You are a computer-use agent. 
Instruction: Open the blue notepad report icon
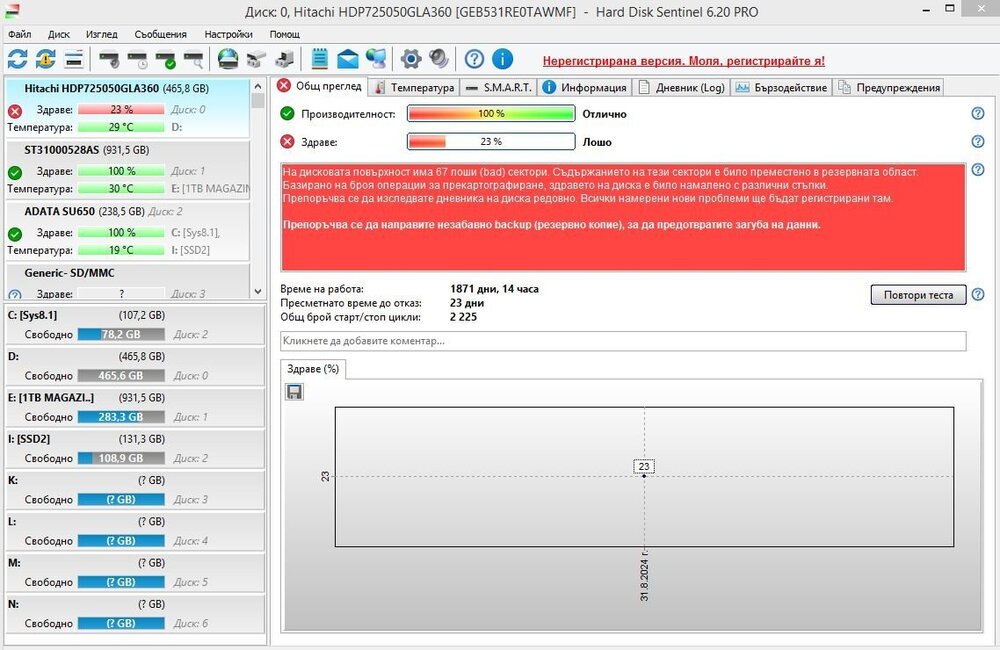[320, 59]
